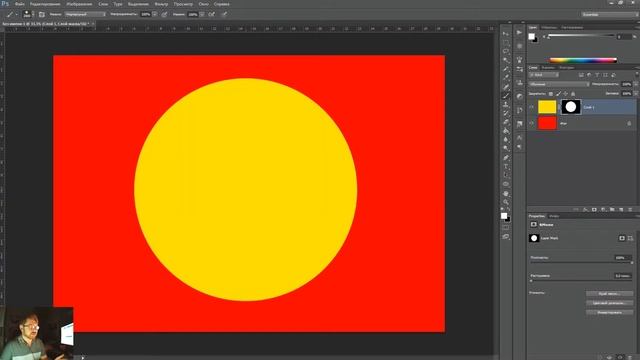Delete layer with Layers panel trash icon
The width and height of the screenshot is (640, 360).
click(630, 209)
